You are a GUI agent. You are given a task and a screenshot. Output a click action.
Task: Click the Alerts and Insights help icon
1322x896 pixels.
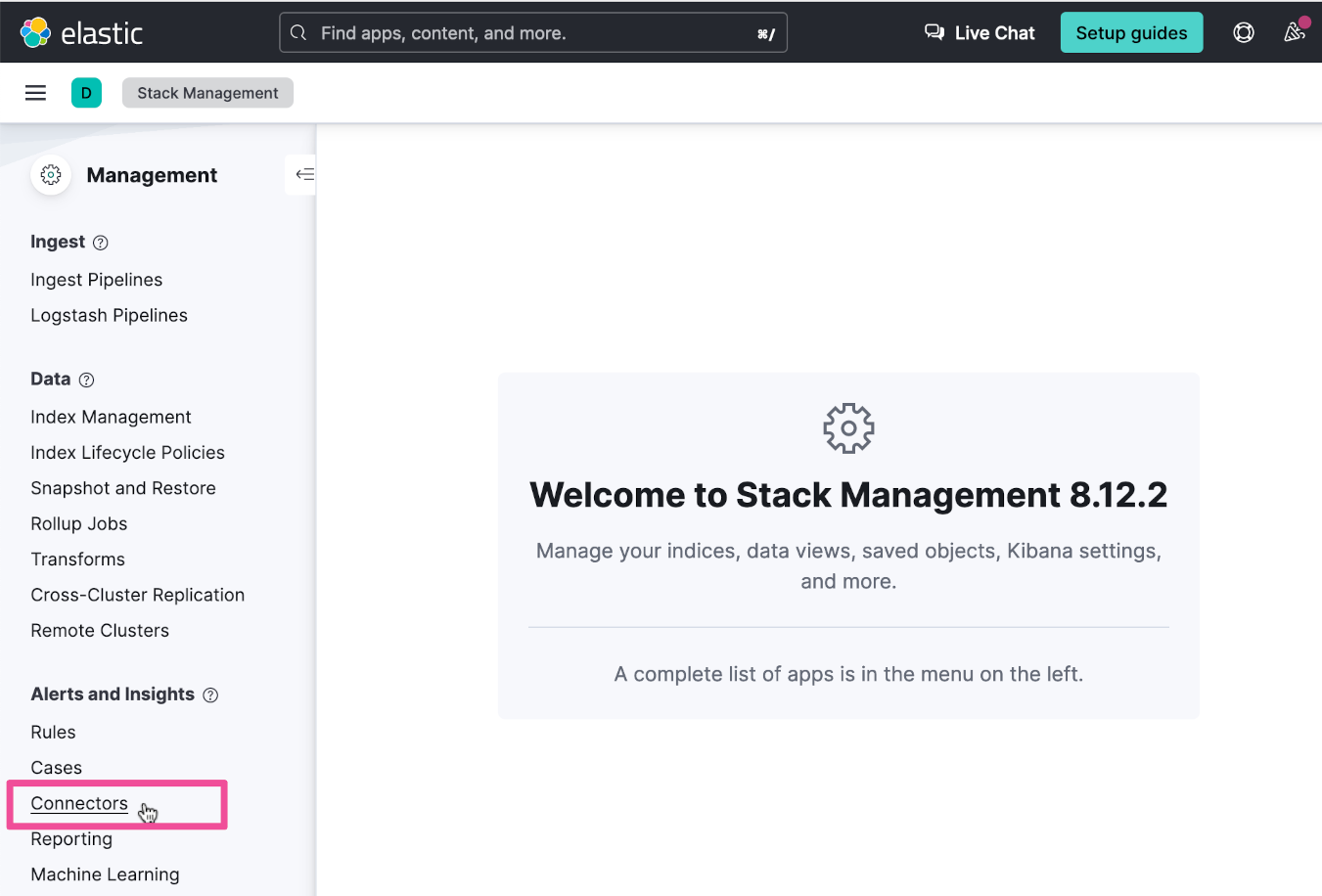(210, 695)
